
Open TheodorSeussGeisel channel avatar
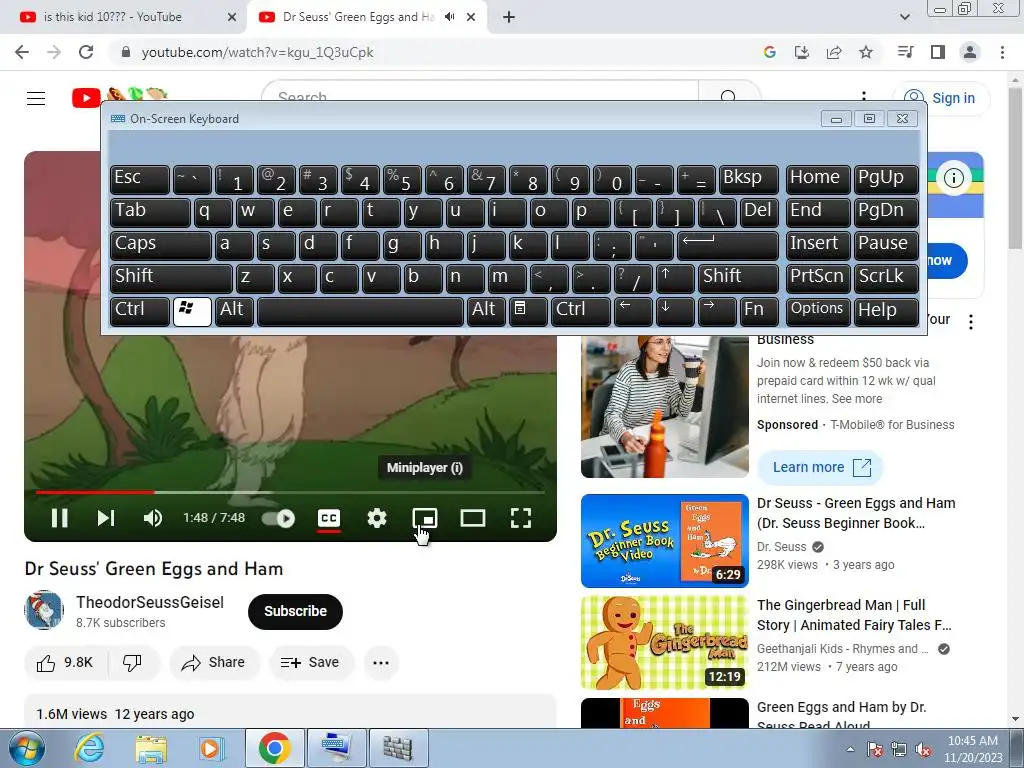pos(44,611)
